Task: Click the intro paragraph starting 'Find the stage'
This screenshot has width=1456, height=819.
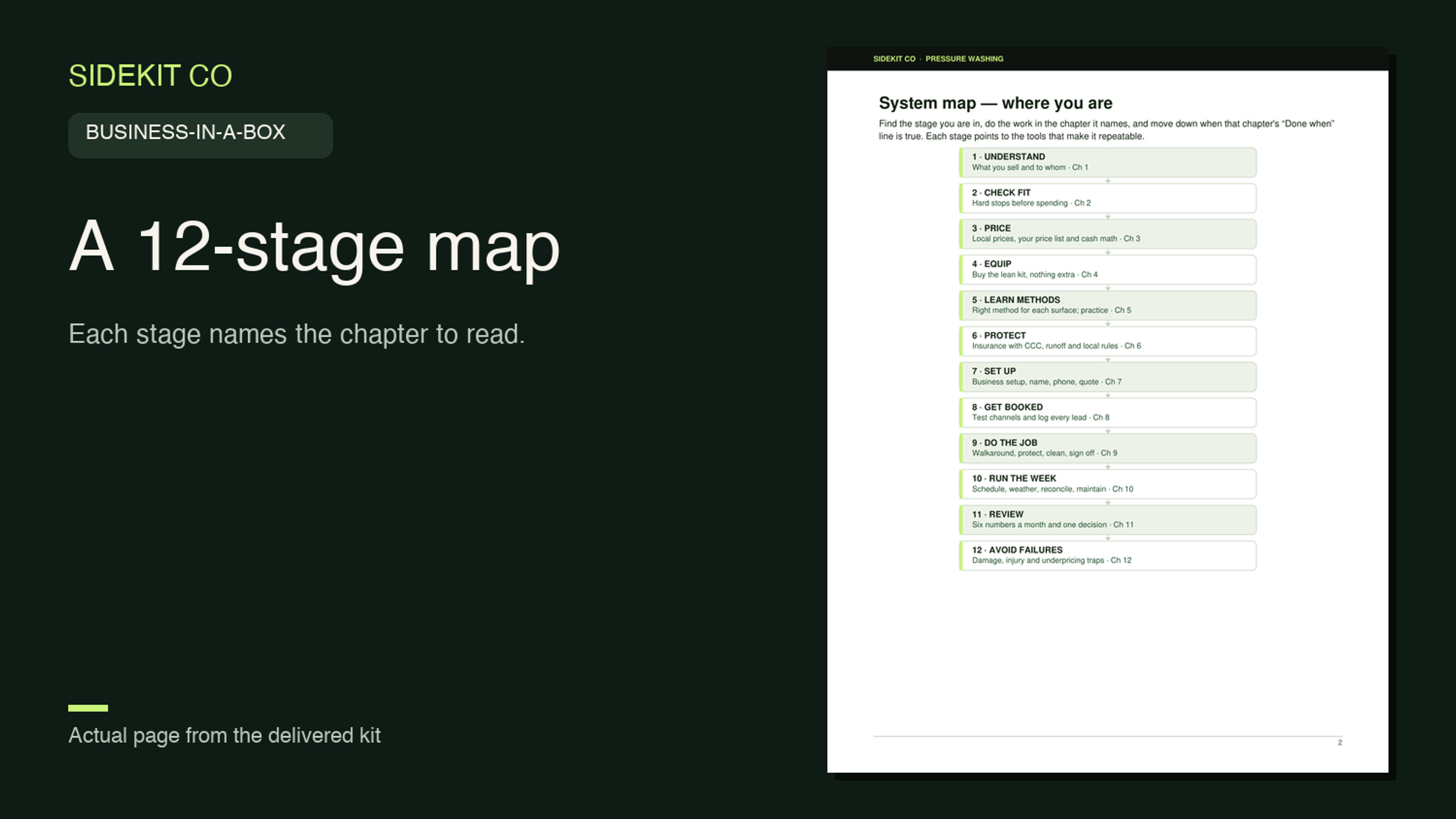Action: pos(1106,130)
